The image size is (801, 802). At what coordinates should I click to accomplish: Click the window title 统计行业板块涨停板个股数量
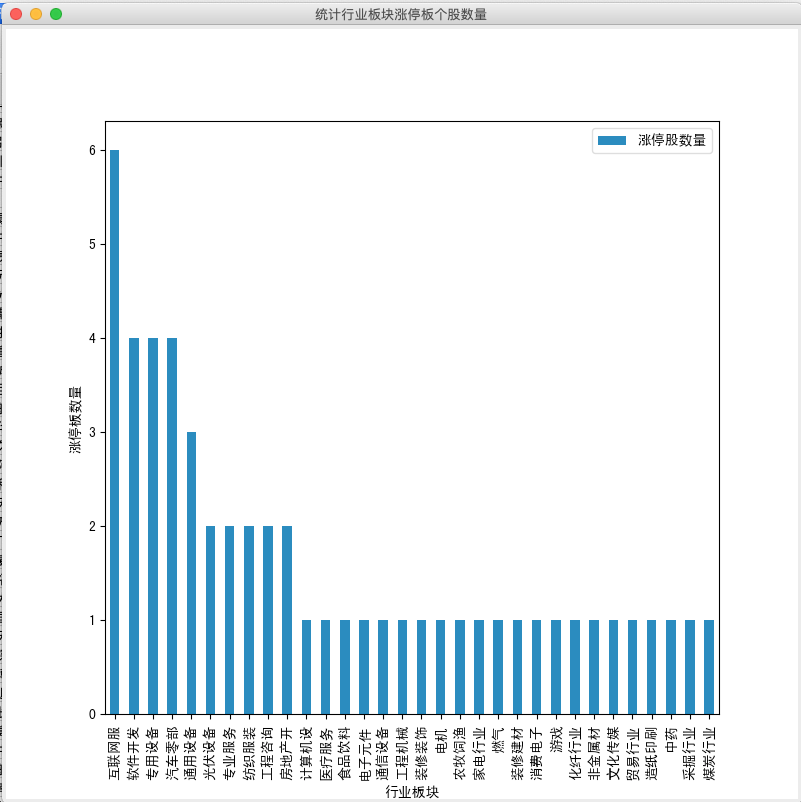tap(400, 14)
